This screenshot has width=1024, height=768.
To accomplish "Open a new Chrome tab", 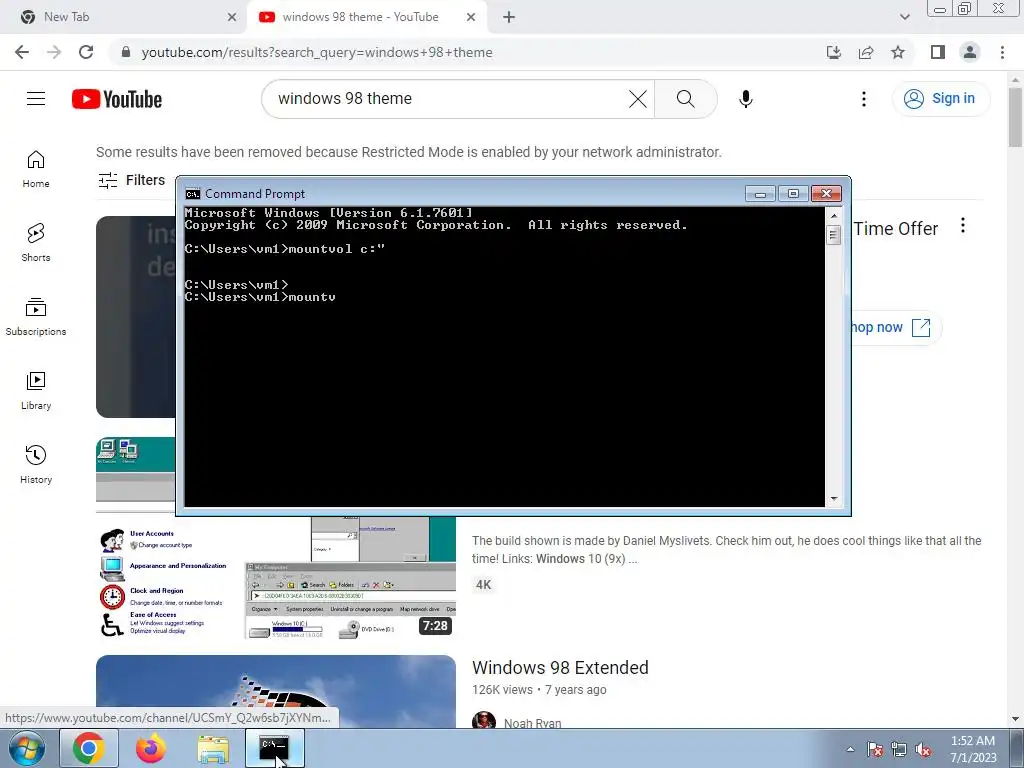I will click(x=509, y=17).
